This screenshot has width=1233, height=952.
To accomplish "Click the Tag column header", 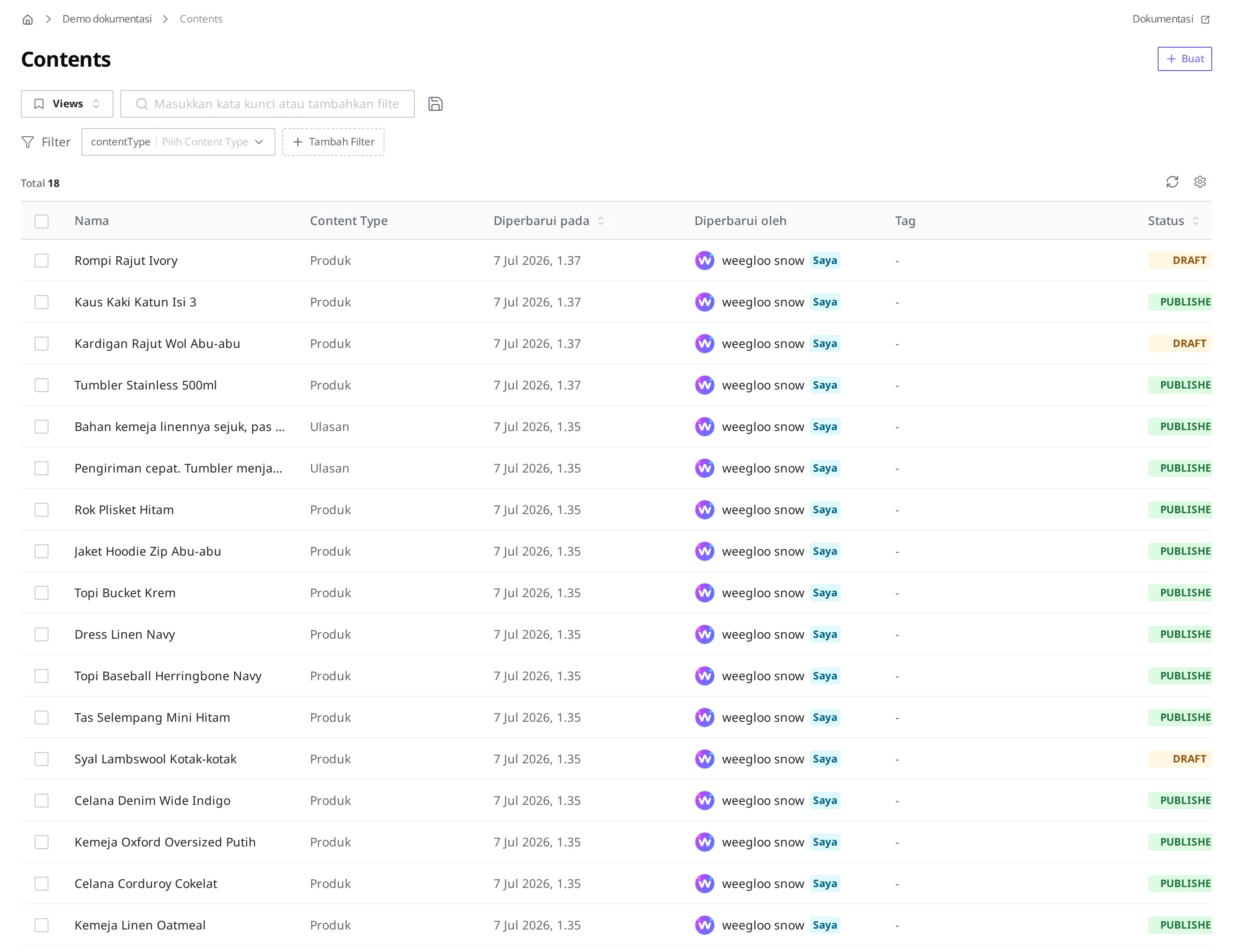I will [905, 221].
